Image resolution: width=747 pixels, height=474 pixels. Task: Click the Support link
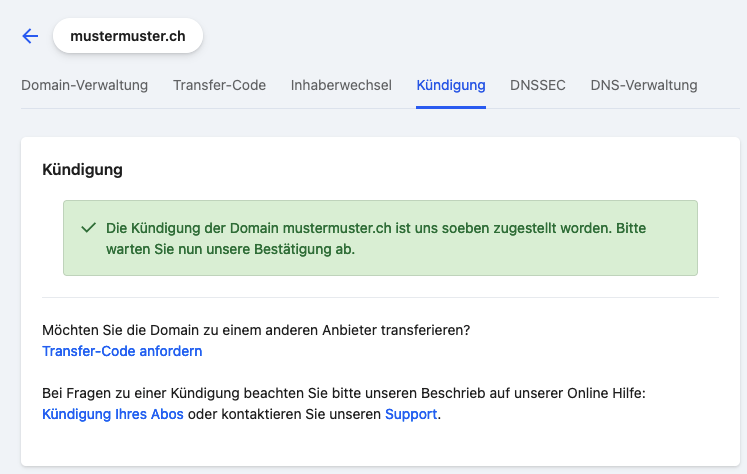tap(411, 414)
